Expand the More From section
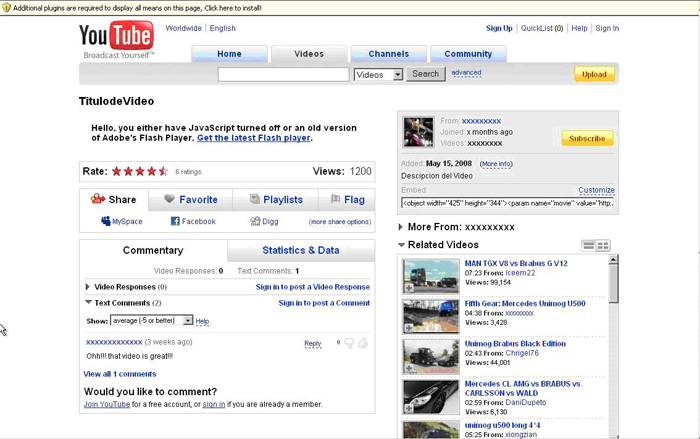 [401, 227]
